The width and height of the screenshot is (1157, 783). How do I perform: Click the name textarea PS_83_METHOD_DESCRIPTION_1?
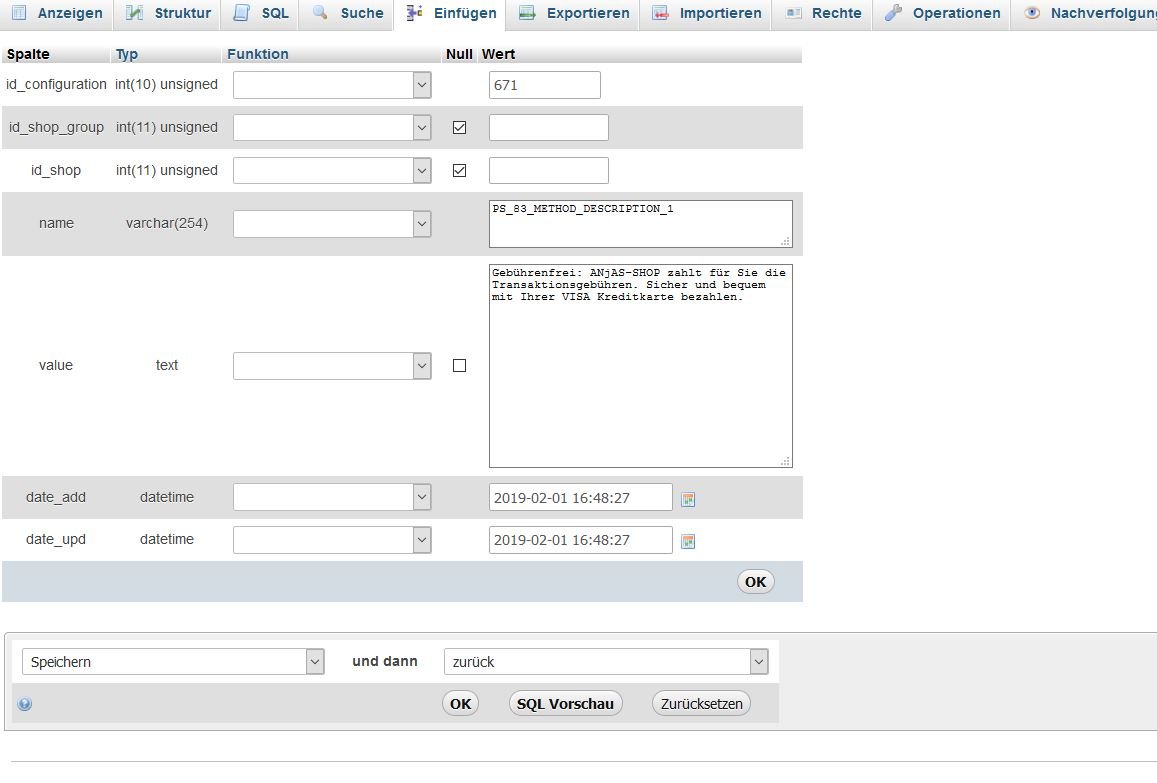tap(640, 224)
